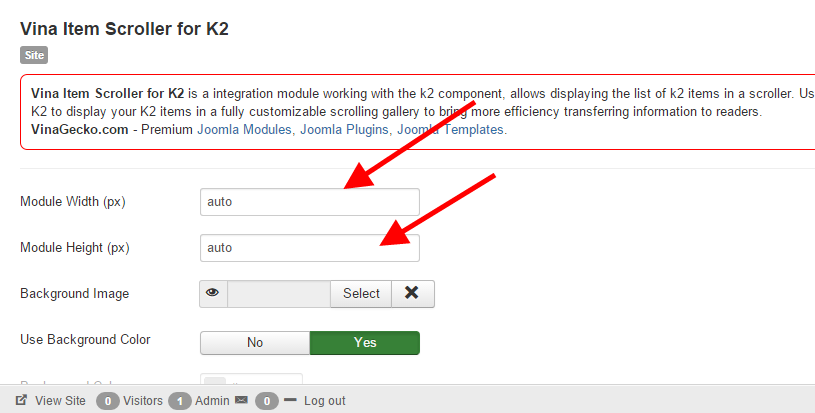The image size is (815, 413).
Task: Focus the Module Height (px) field
Action: (310, 248)
